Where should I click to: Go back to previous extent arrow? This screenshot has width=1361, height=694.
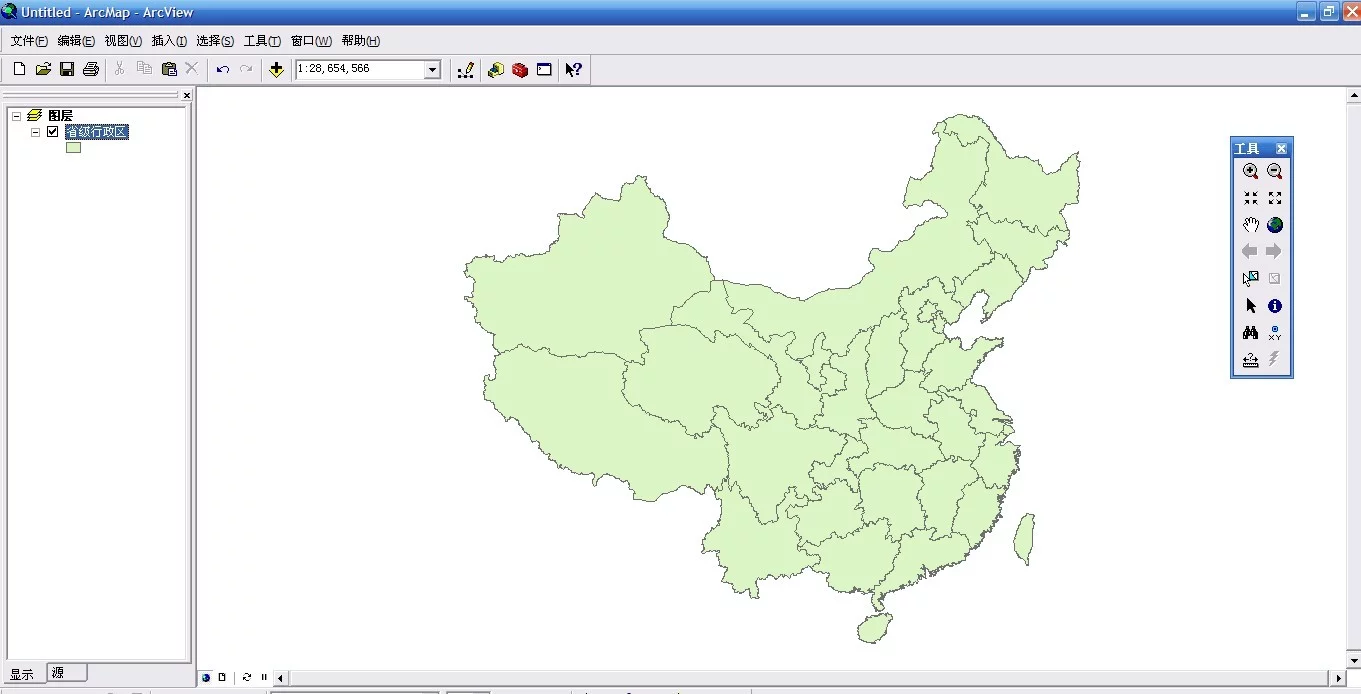(1251, 252)
